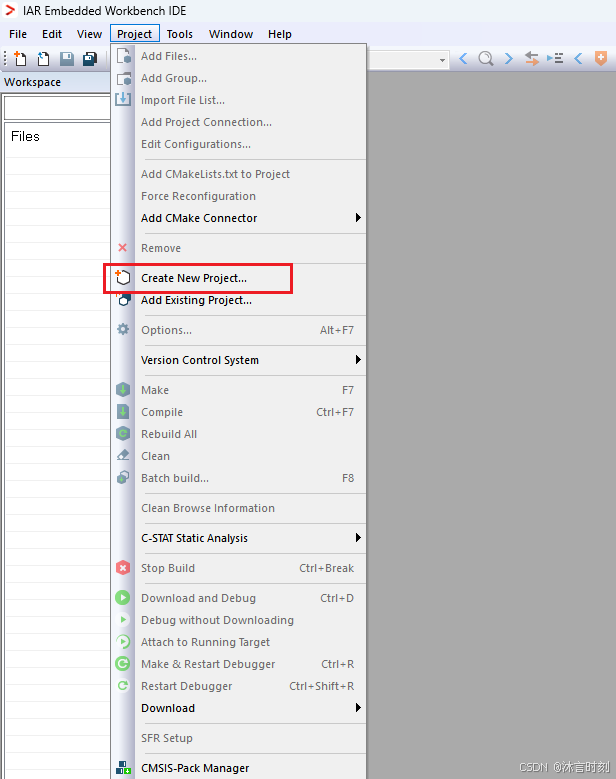The image size is (616, 779).
Task: Click the Options gear icon
Action: (x=123, y=329)
